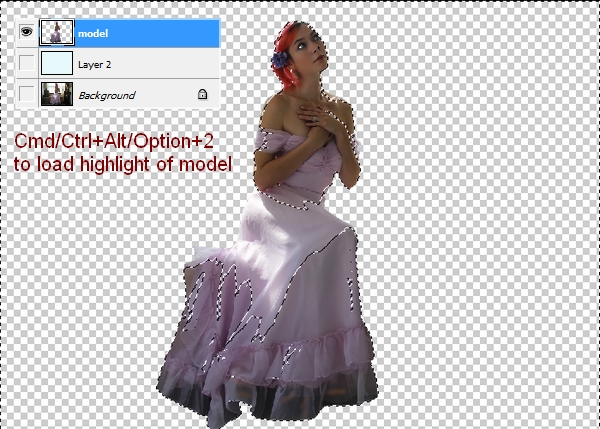Show Layer 2 via its visibility box
Viewport: 600px width, 429px height.
26,63
